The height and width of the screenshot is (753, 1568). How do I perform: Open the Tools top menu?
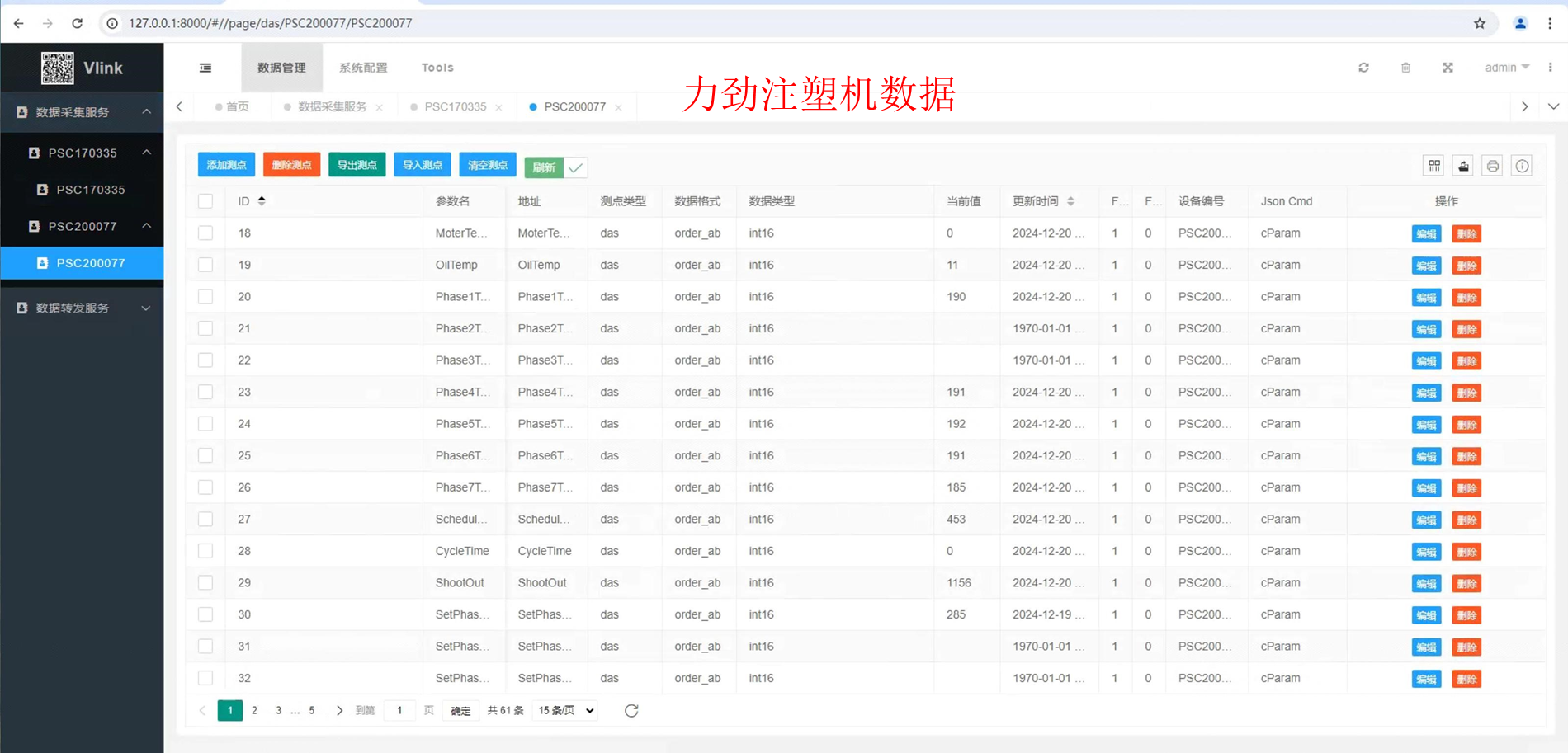tap(437, 68)
